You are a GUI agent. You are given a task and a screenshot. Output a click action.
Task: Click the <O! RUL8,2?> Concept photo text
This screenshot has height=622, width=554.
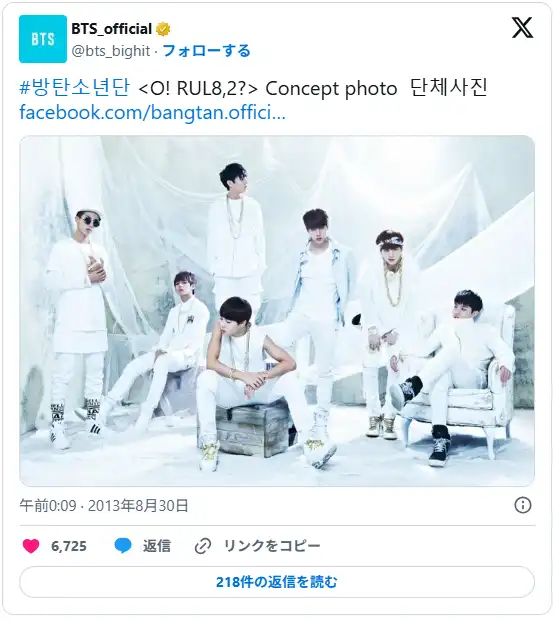268,88
